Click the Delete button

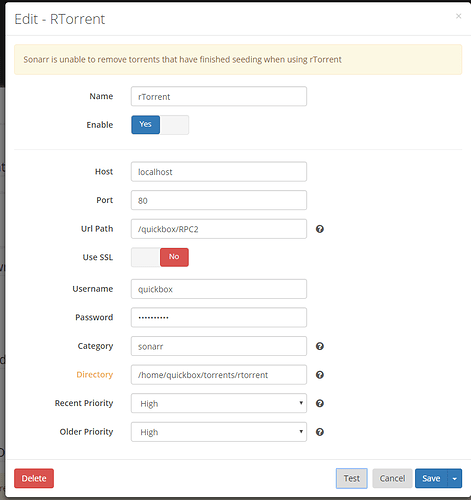(x=34, y=478)
